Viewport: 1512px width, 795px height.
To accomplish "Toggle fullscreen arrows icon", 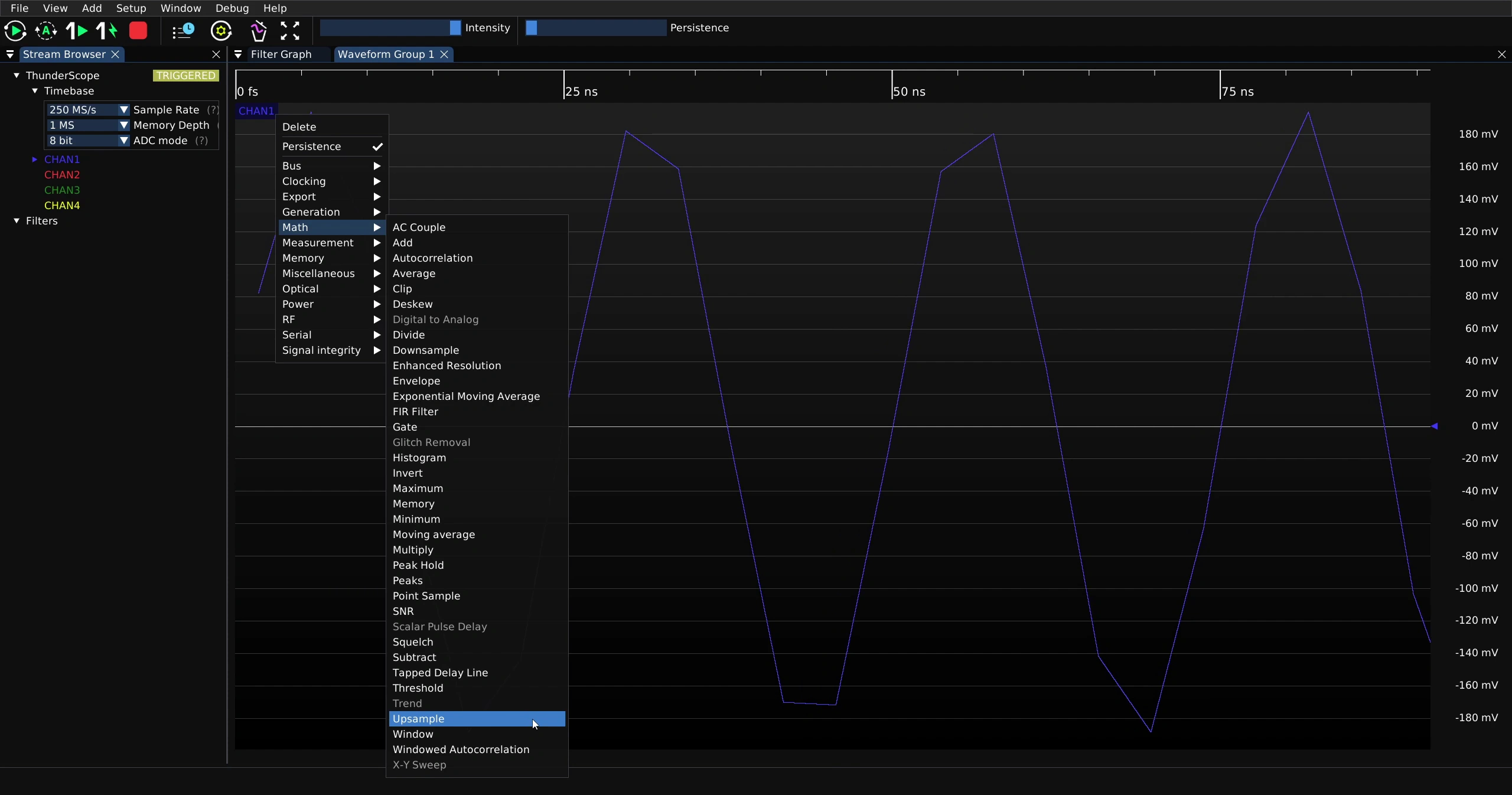I will pos(290,30).
